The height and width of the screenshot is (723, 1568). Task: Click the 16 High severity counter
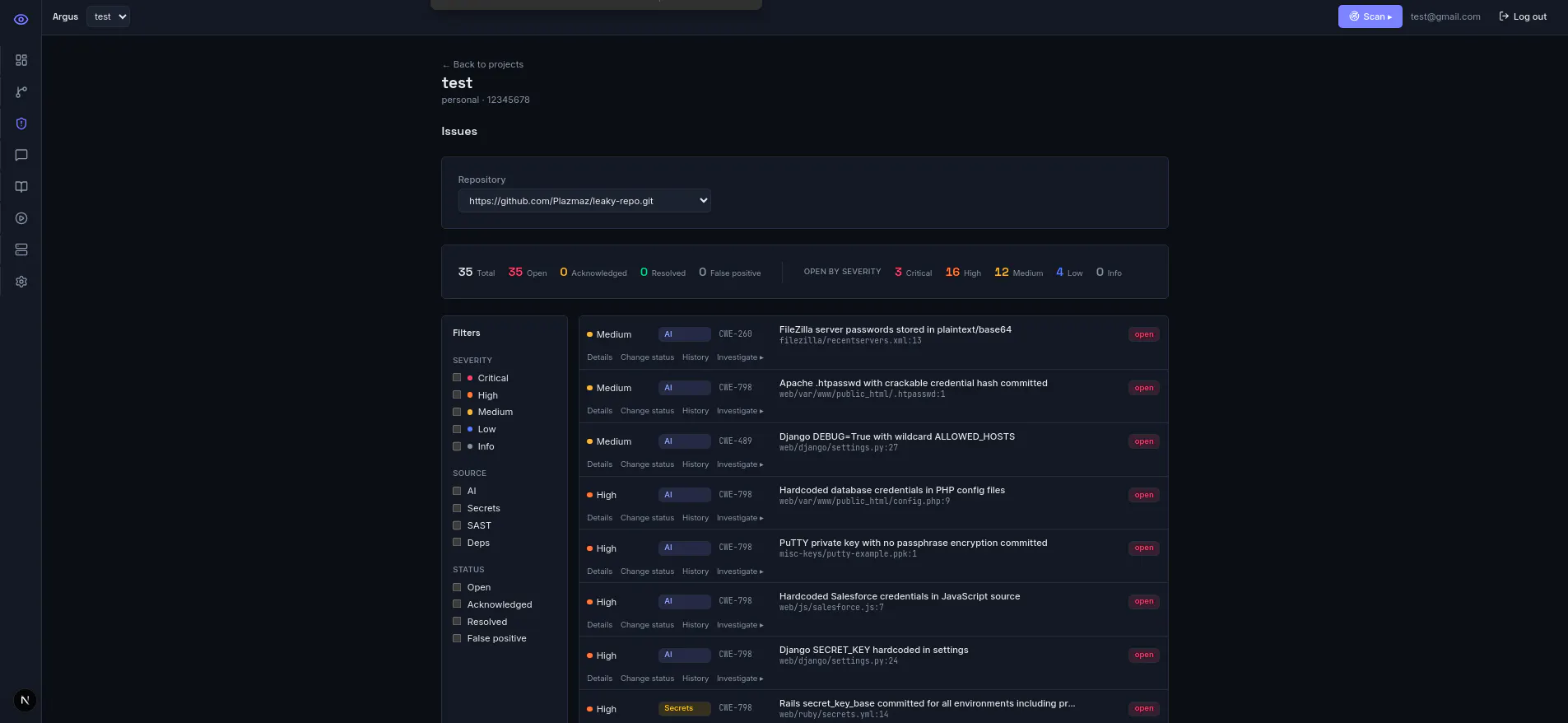963,272
